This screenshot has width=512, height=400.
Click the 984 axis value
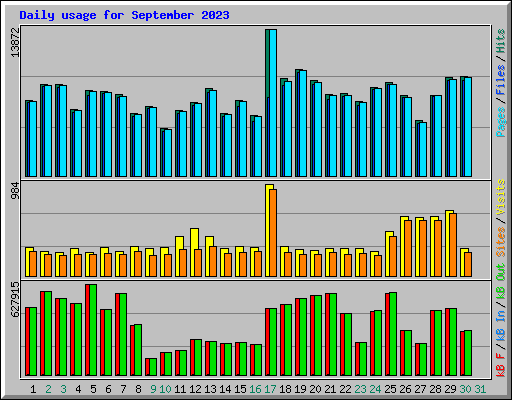(15, 191)
